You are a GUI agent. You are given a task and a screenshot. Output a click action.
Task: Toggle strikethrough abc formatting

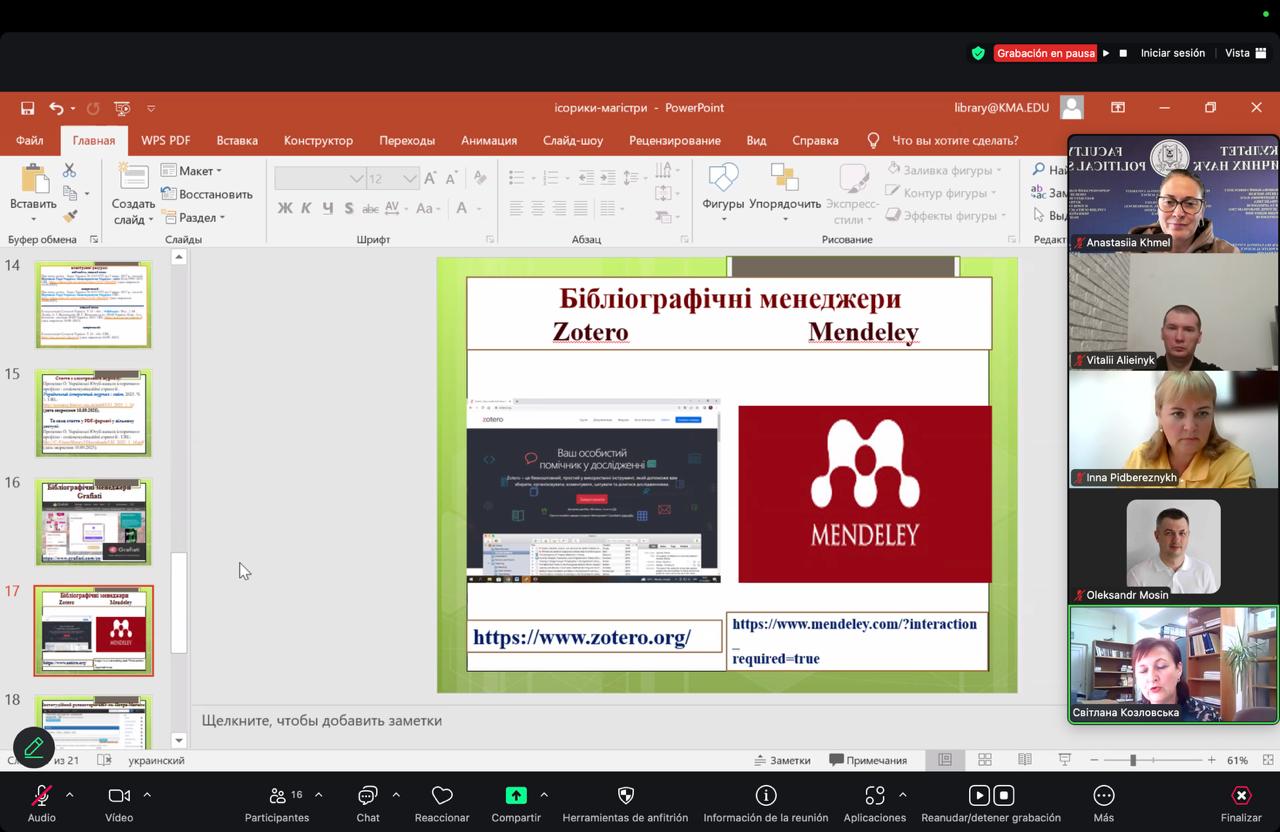point(370,208)
